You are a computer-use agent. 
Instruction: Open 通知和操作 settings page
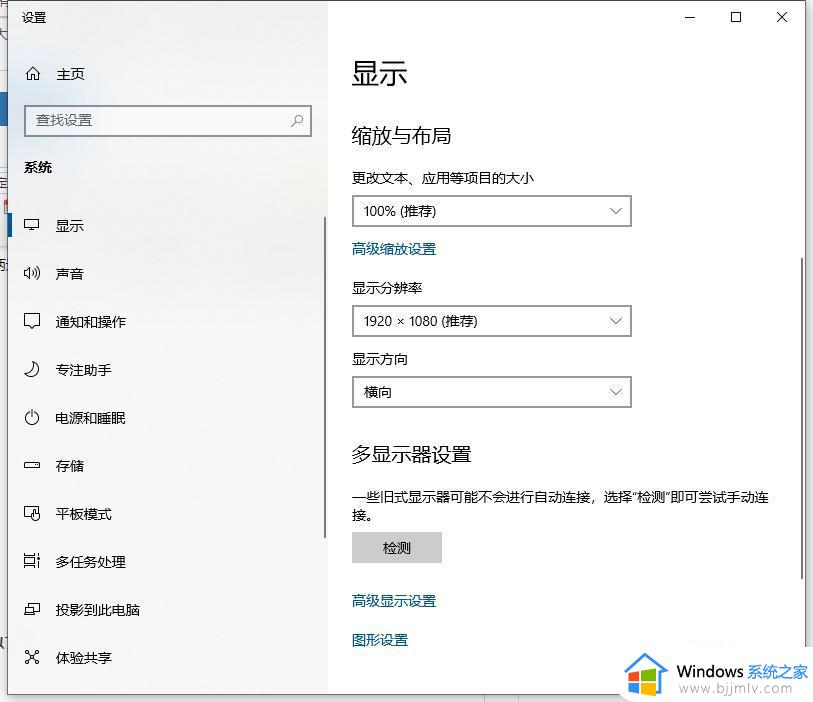pyautogui.click(x=91, y=322)
